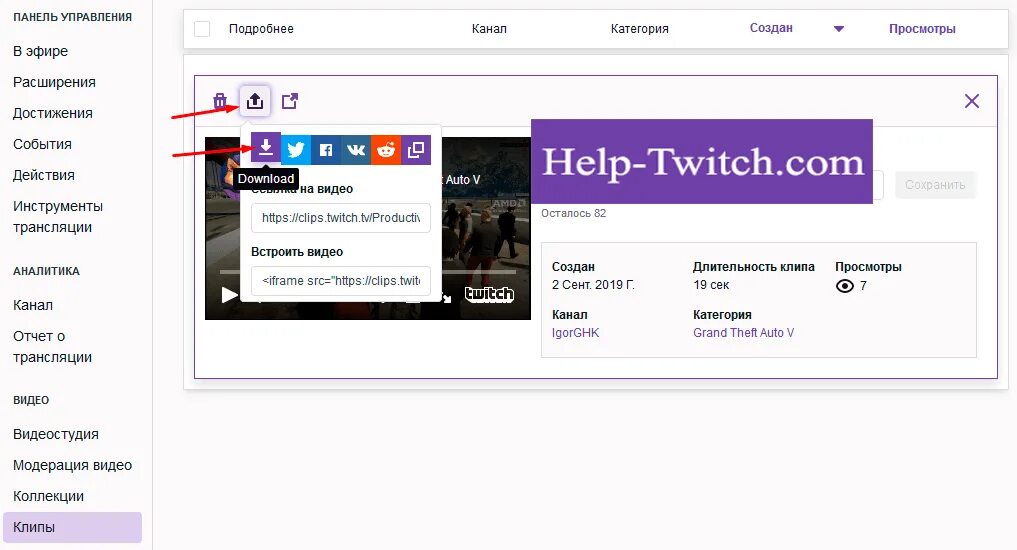1017x550 pixels.
Task: Open Инструменты трансляции in sidebar
Action: pos(58,217)
